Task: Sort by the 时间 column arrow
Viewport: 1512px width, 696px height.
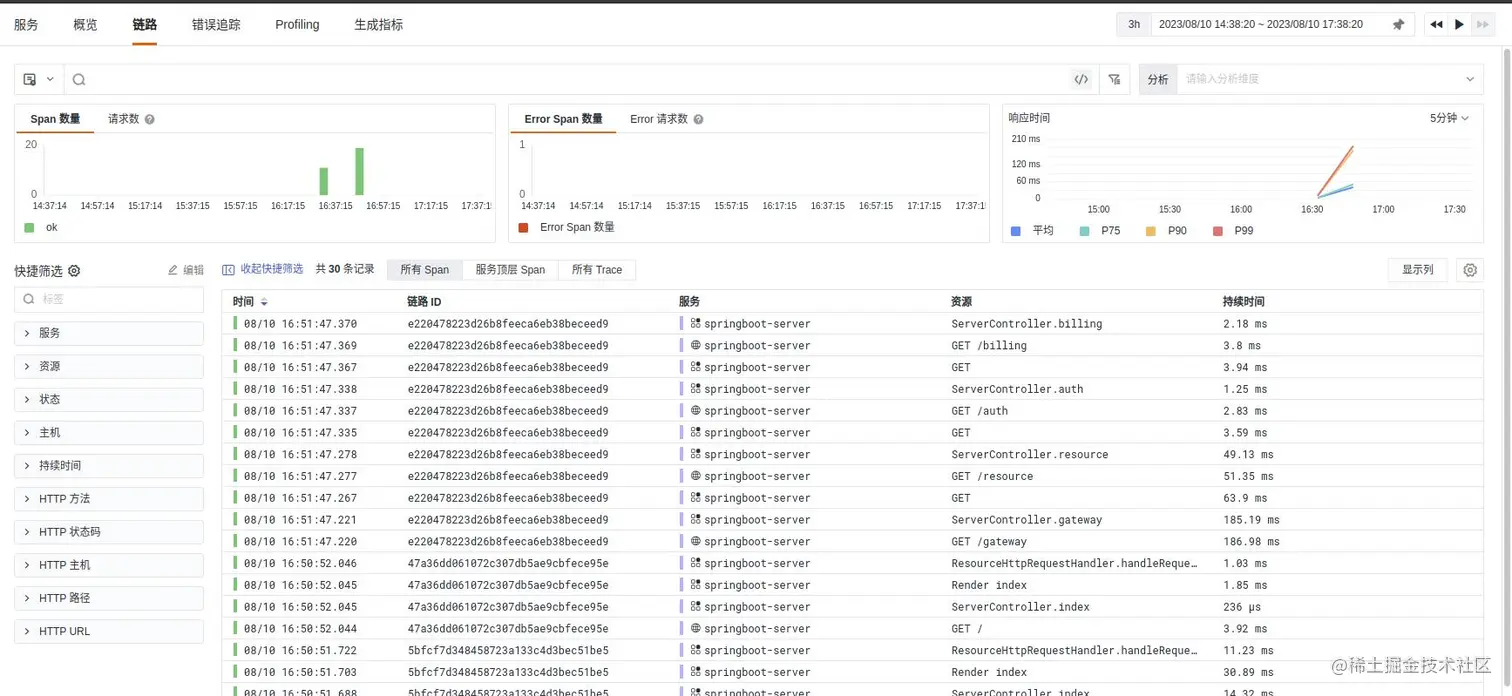Action: tap(264, 302)
